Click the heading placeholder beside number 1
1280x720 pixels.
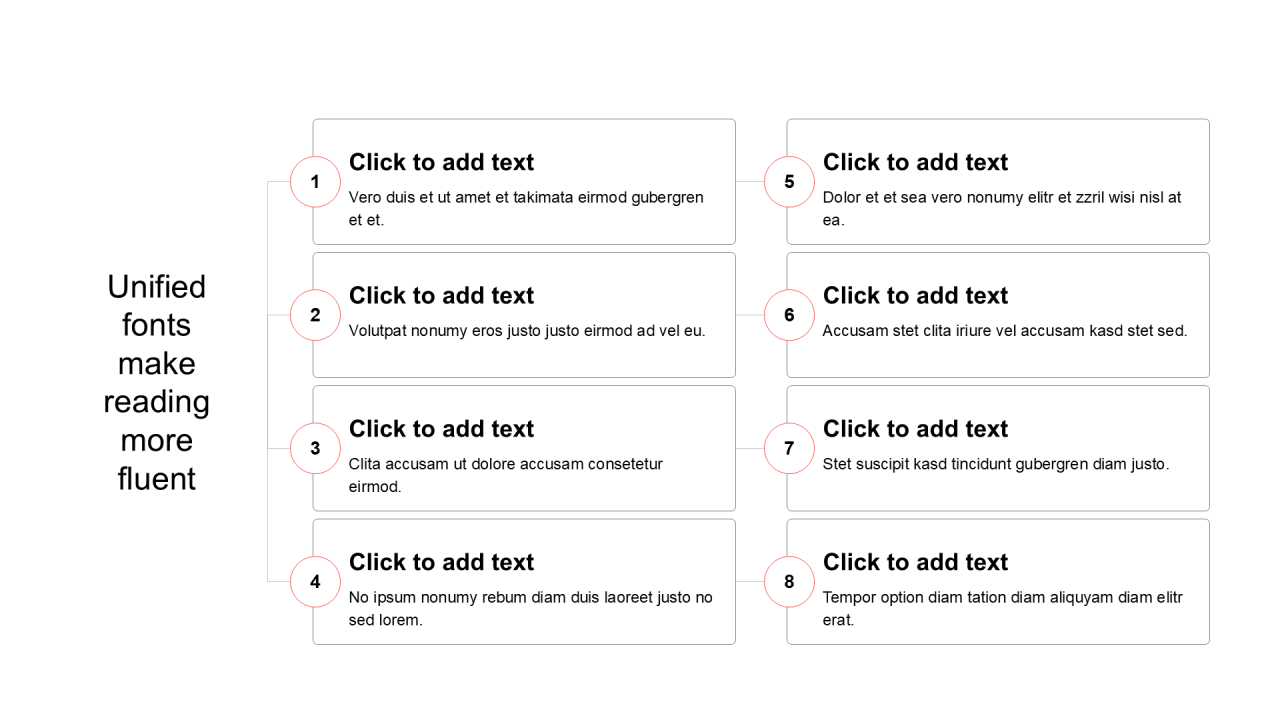(x=441, y=162)
